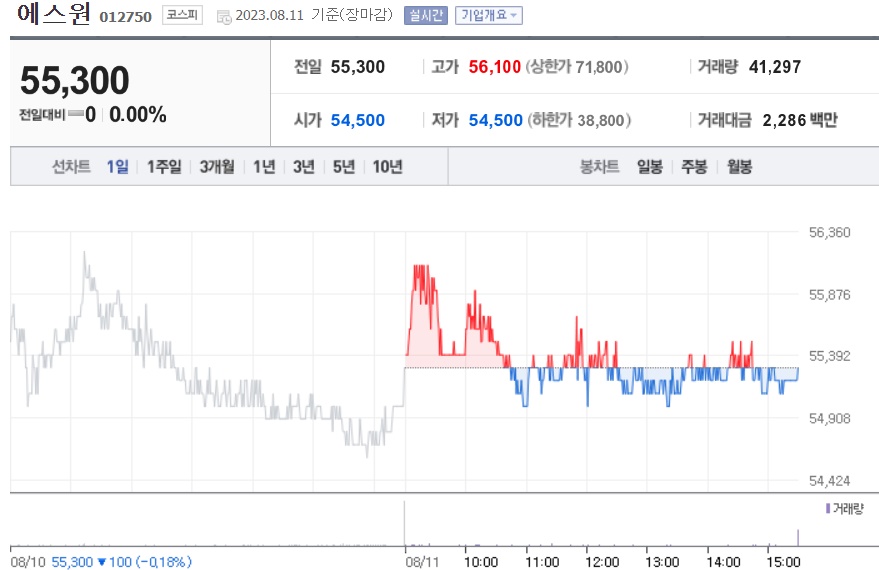Click the 거래대금 value 2,286 백만

[x=800, y=120]
